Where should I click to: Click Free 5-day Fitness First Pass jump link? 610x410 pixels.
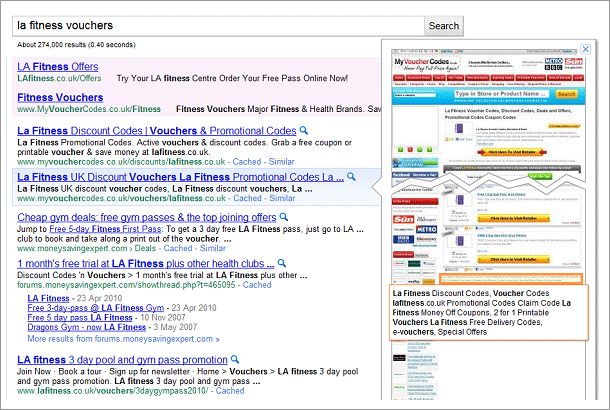pyautogui.click(x=105, y=229)
